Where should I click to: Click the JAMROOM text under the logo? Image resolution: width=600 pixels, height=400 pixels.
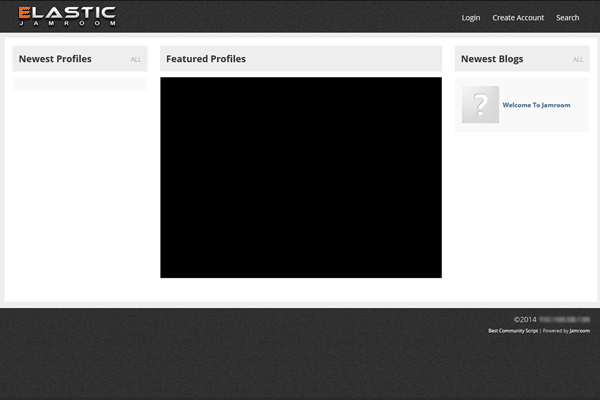point(66,24)
